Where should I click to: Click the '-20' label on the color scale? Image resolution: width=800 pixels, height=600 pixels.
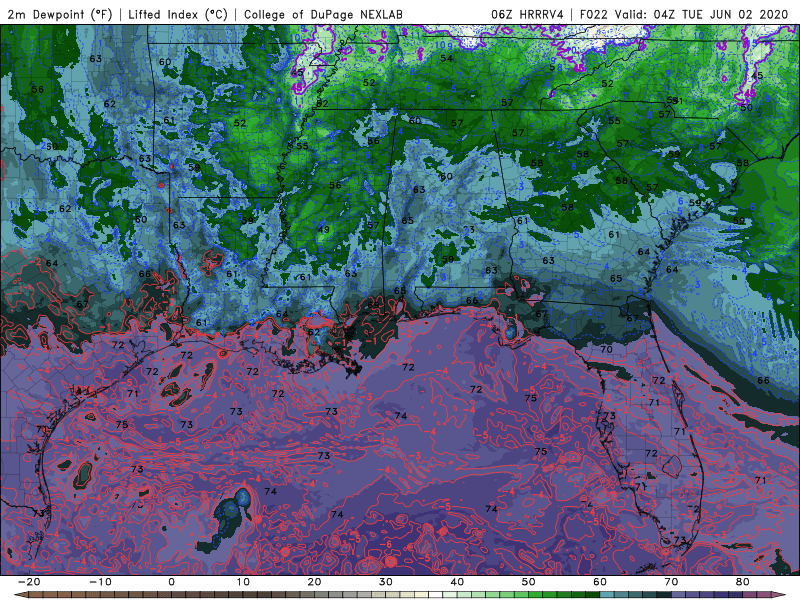(29, 582)
